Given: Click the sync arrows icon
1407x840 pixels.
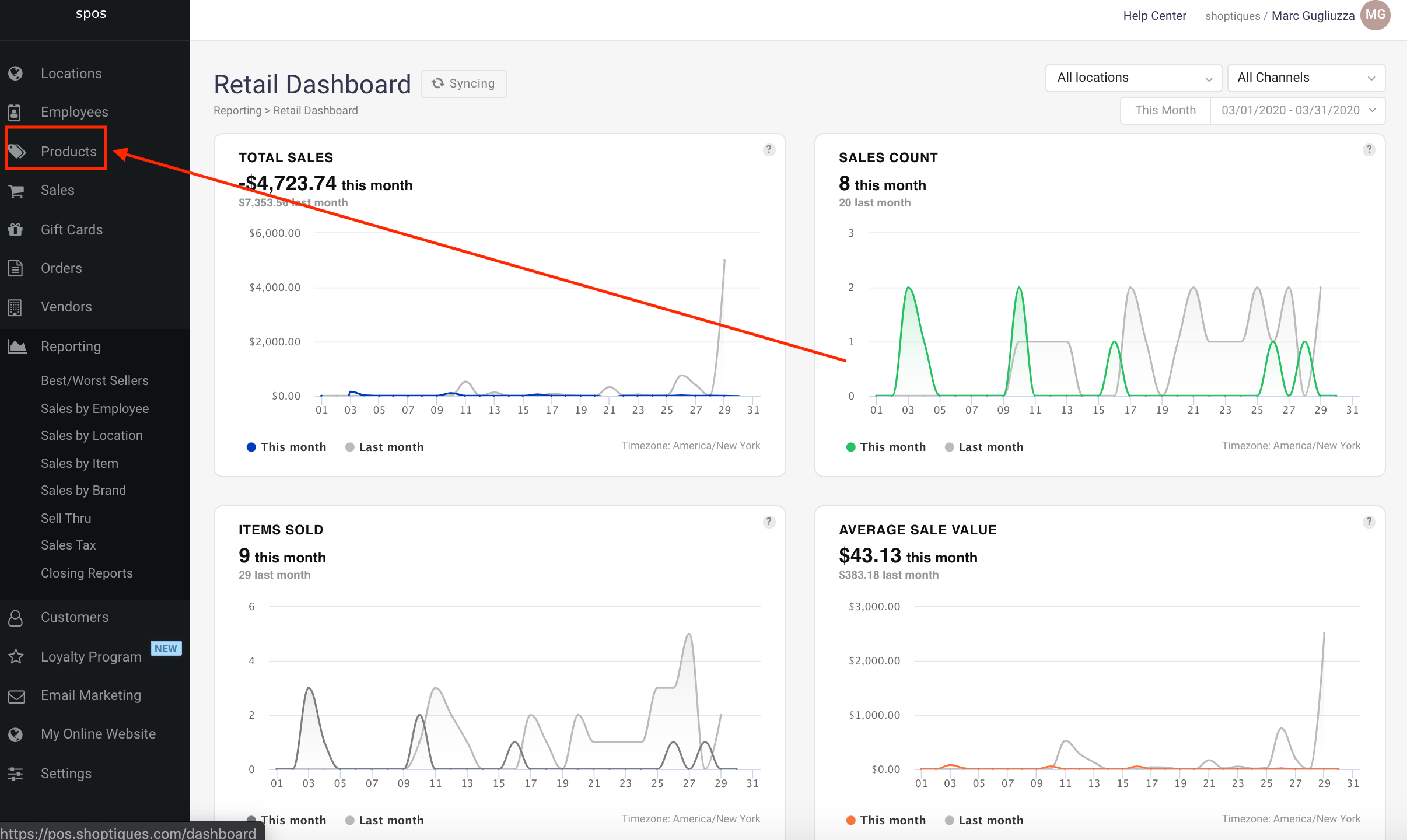Looking at the screenshot, I should 437,83.
